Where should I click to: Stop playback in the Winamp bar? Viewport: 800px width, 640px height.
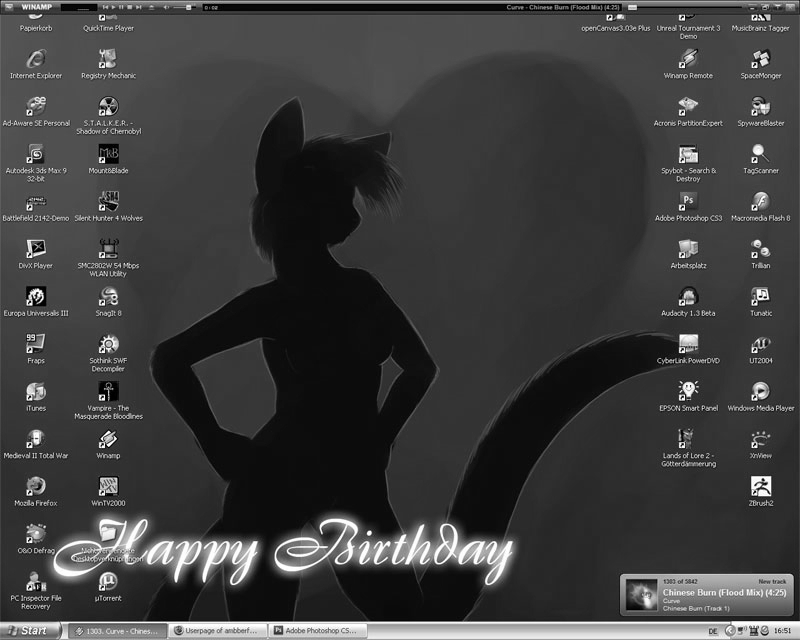(x=130, y=7)
